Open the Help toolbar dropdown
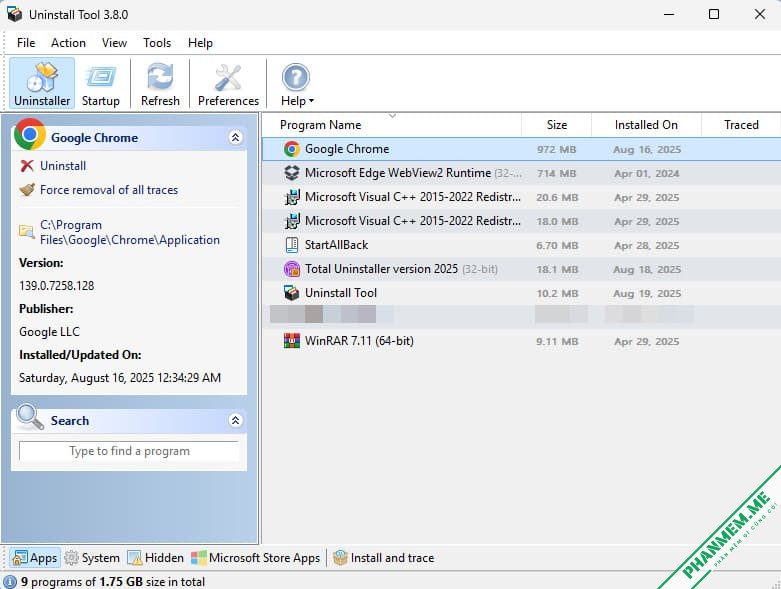The width and height of the screenshot is (781, 589). pyautogui.click(x=297, y=83)
